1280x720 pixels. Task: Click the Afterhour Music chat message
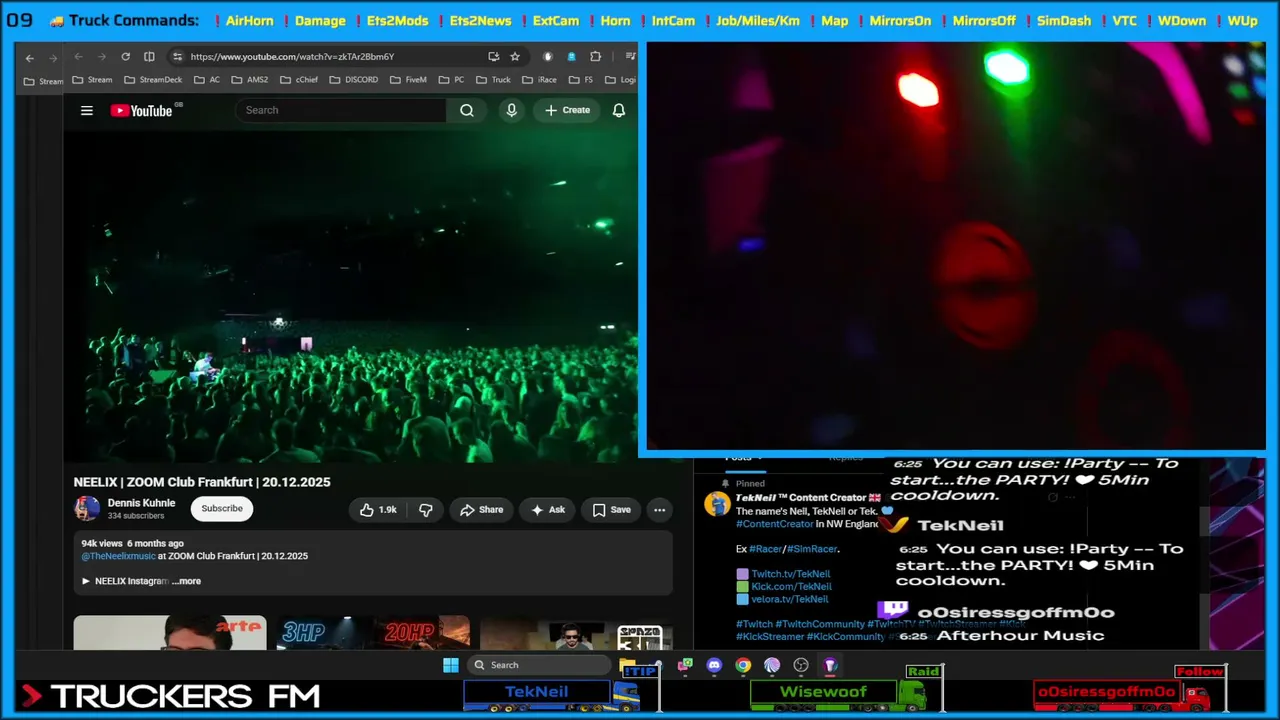coord(1020,636)
